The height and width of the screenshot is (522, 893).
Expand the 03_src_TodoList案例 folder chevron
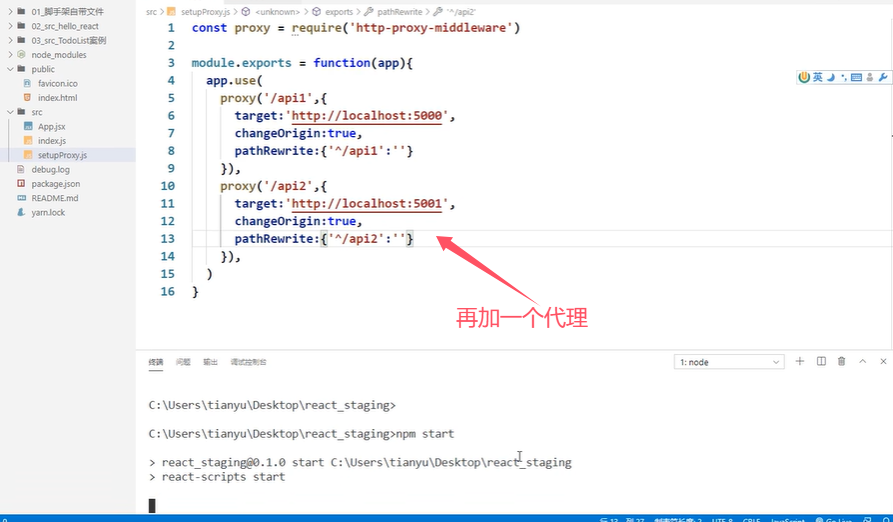tap(10, 40)
